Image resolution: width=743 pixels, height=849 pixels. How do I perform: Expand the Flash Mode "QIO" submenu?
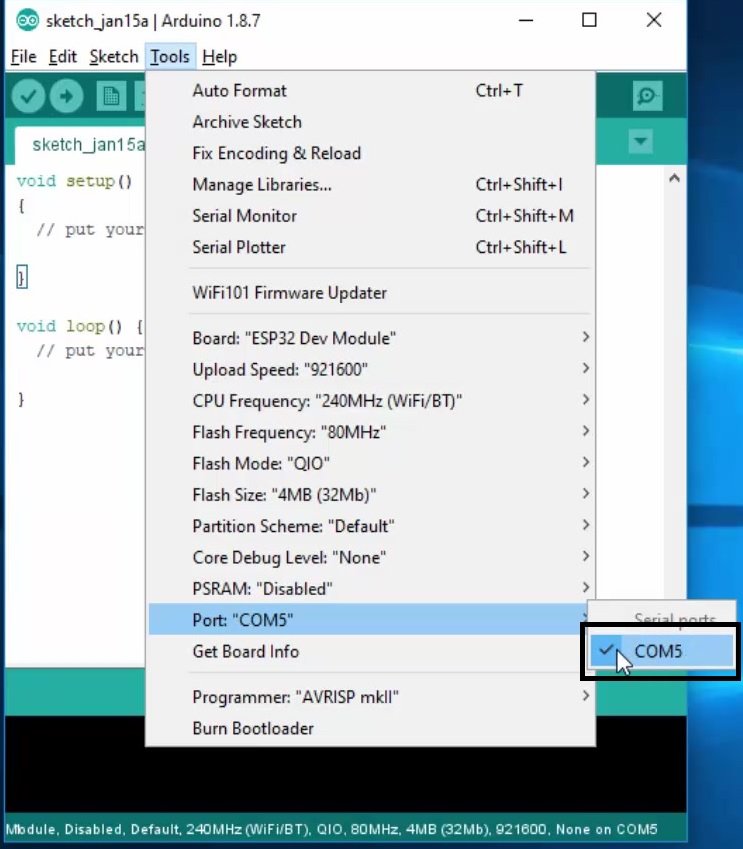coord(372,464)
